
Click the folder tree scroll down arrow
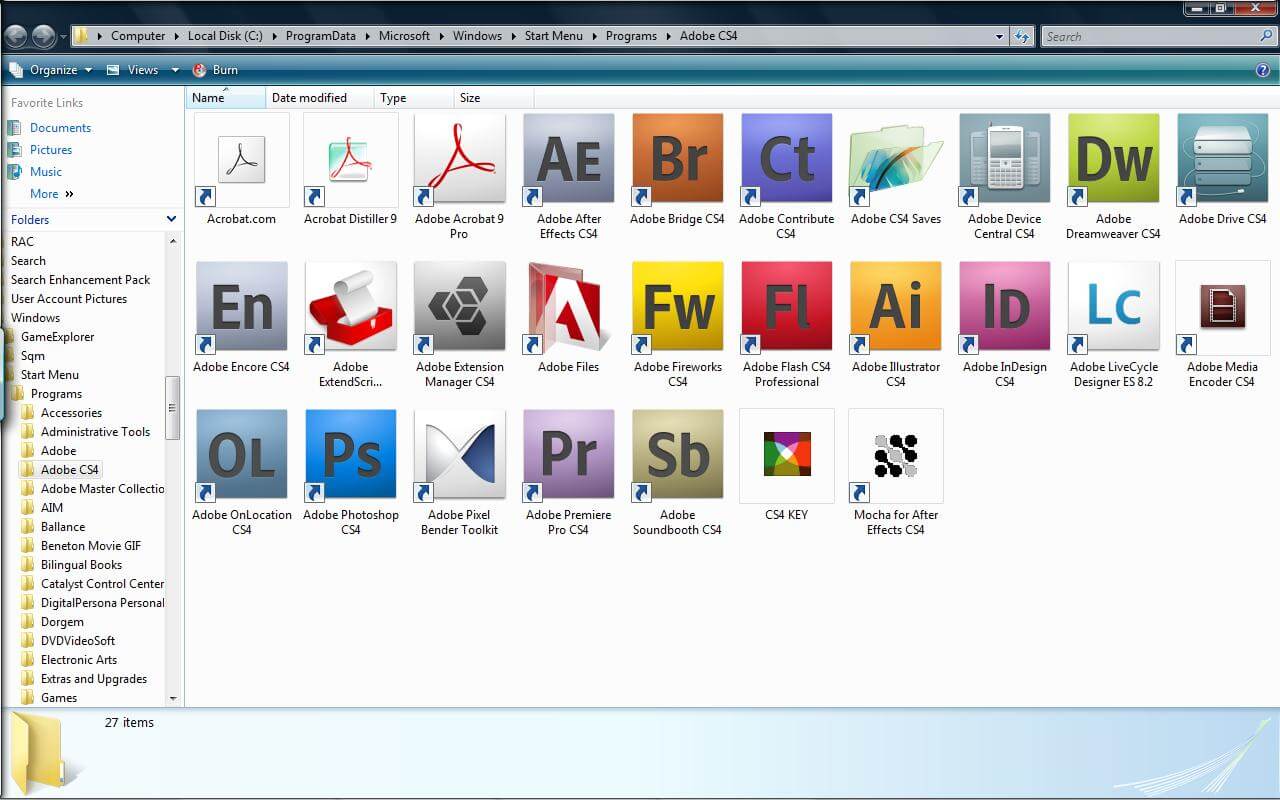(x=173, y=699)
